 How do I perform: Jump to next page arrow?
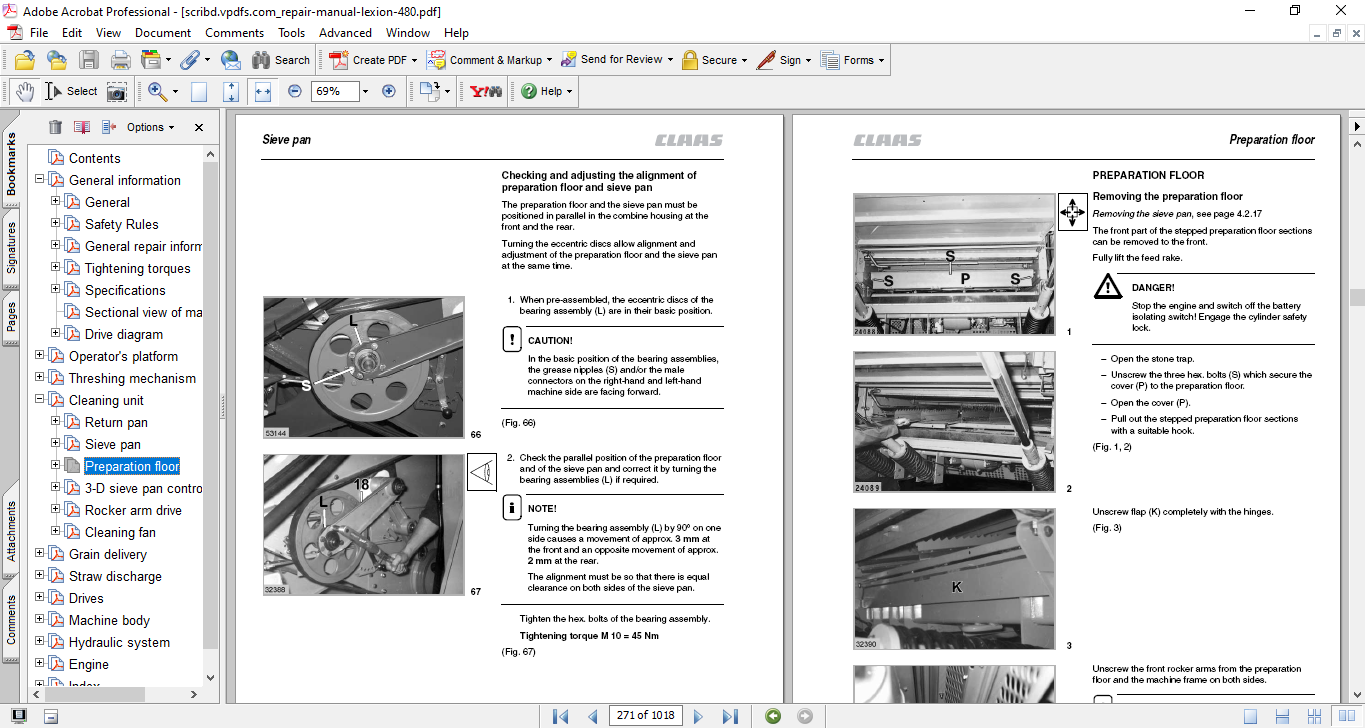tap(698, 716)
